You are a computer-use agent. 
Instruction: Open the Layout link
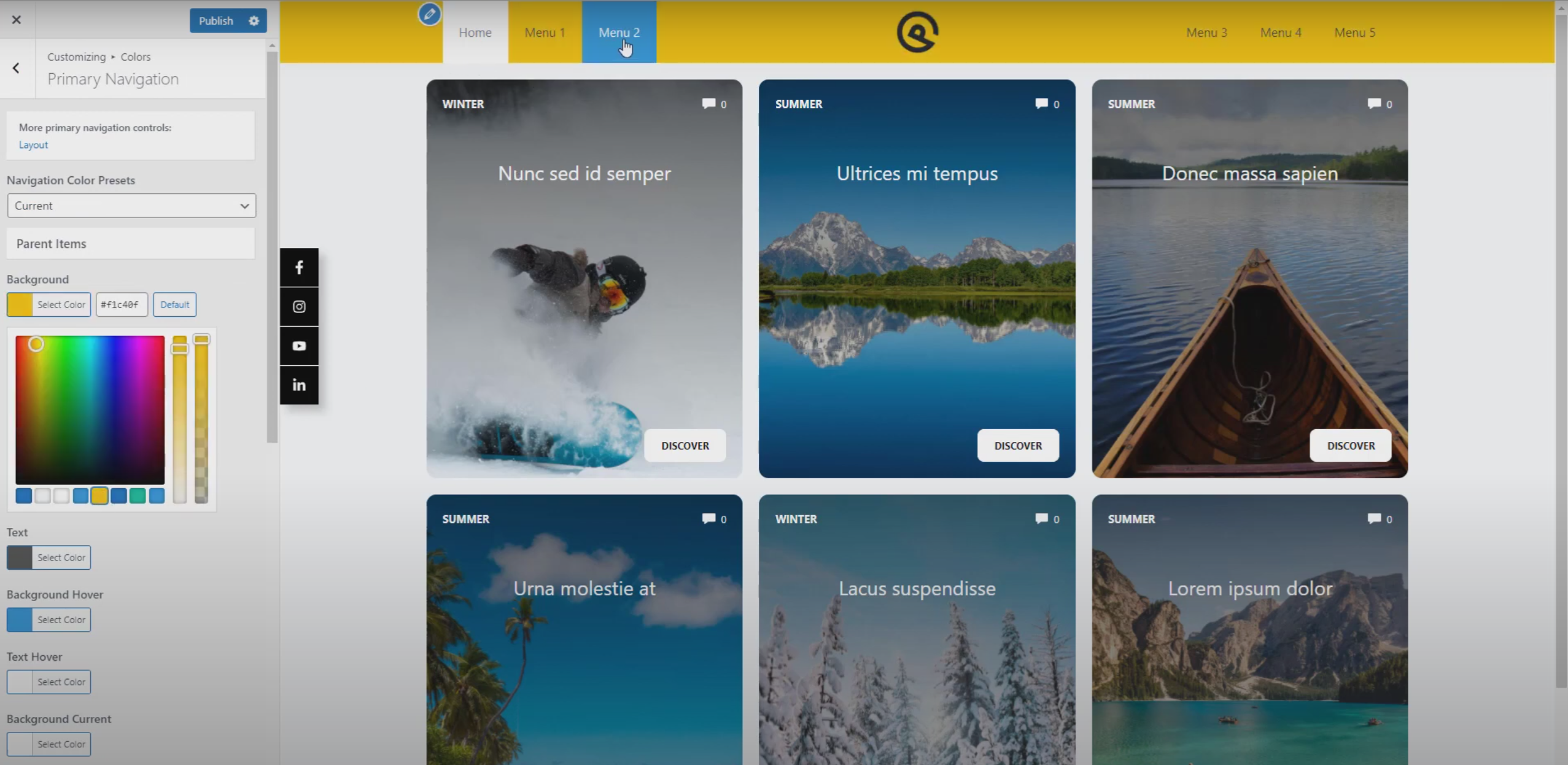click(33, 145)
